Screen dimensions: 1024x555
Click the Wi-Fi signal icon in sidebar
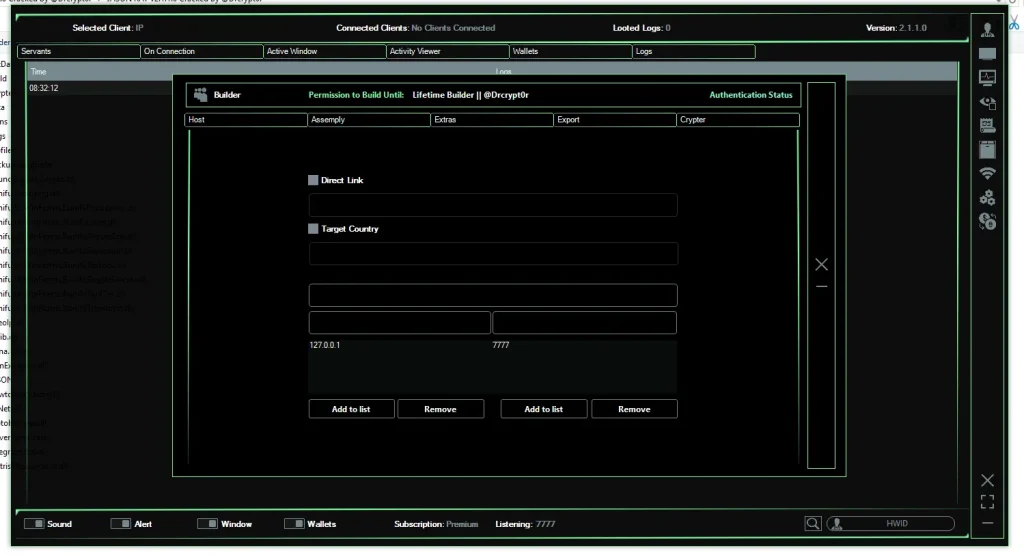pyautogui.click(x=988, y=173)
